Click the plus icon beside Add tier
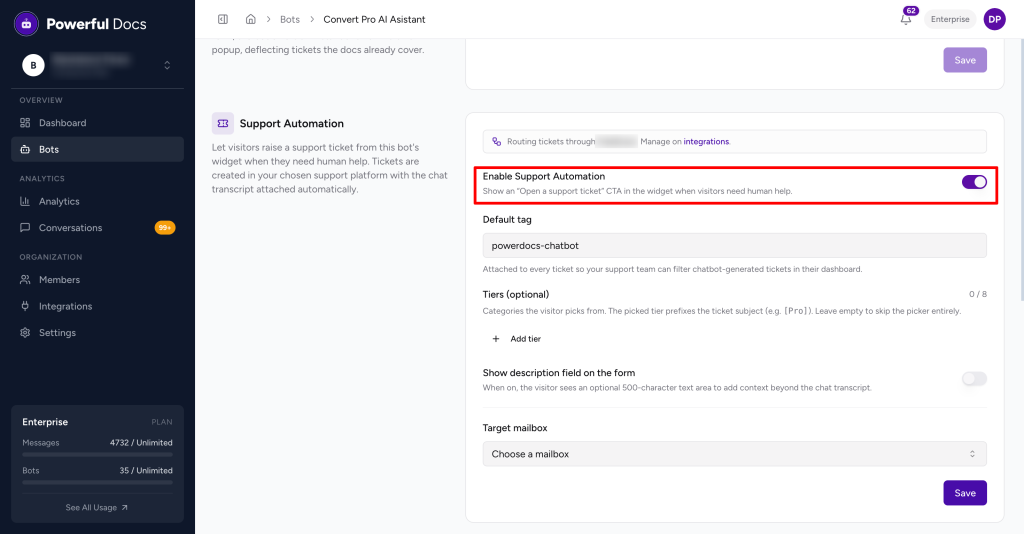The width and height of the screenshot is (1024, 534). [496, 339]
